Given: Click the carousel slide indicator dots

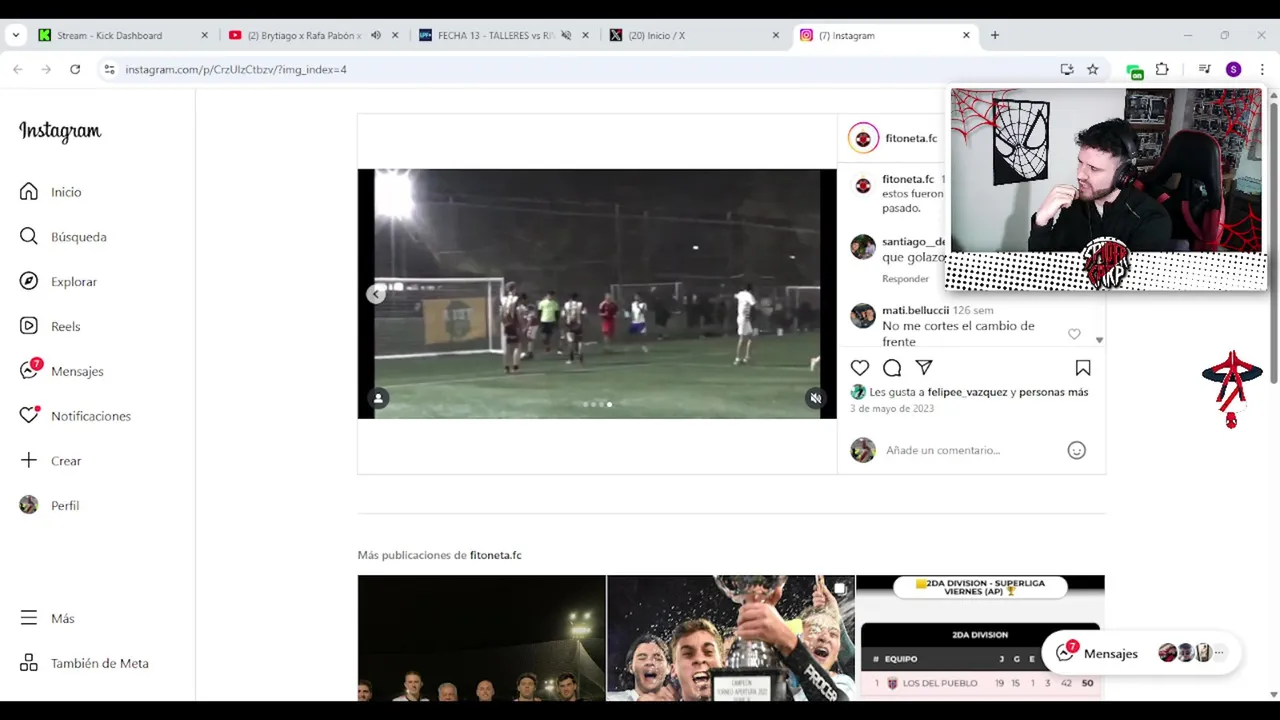Looking at the screenshot, I should click(x=597, y=404).
